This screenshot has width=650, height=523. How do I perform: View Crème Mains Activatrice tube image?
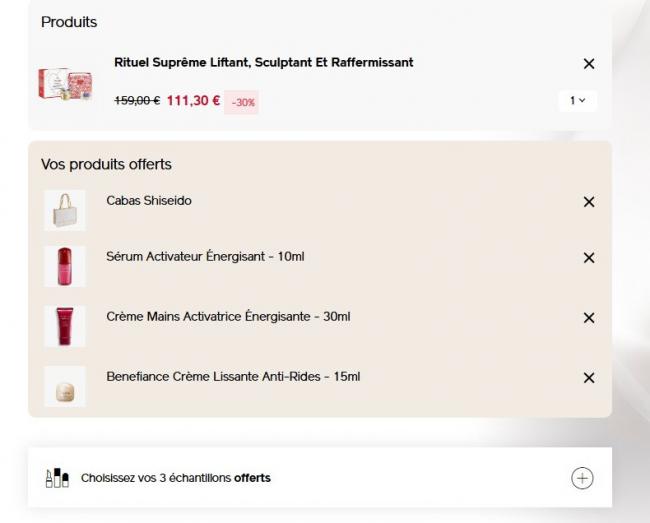[x=65, y=326]
